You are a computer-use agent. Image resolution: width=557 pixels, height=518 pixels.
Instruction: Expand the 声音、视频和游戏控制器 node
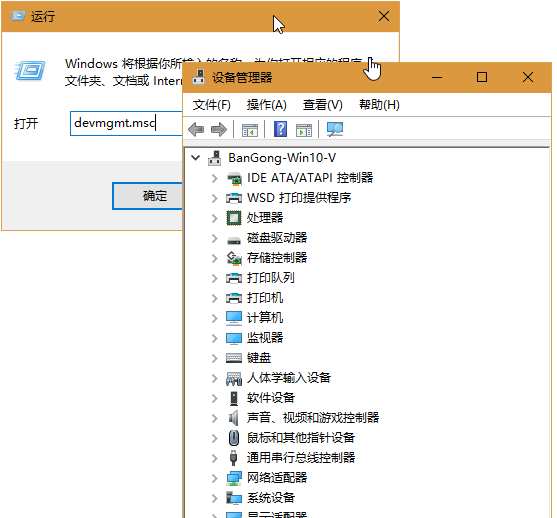215,418
